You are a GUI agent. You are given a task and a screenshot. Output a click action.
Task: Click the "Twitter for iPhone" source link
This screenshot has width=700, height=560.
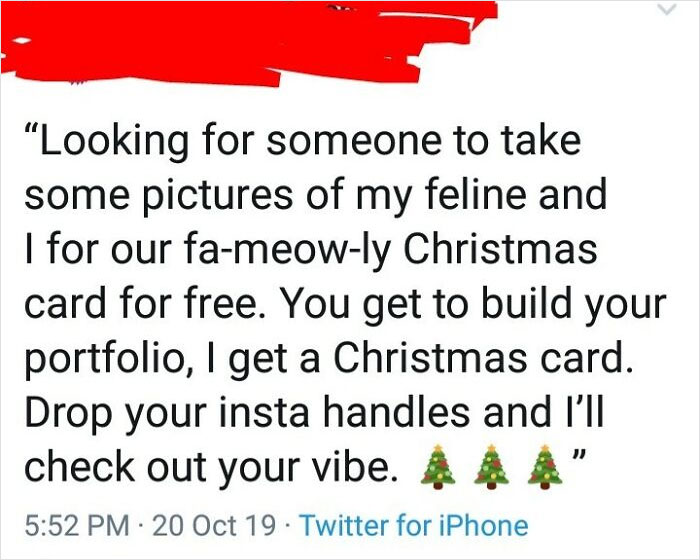[413, 524]
